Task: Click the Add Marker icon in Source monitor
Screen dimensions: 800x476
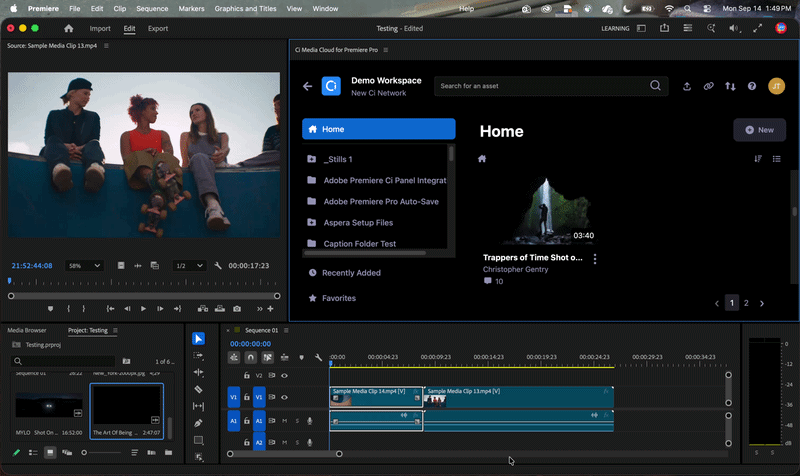Action: tap(50, 309)
